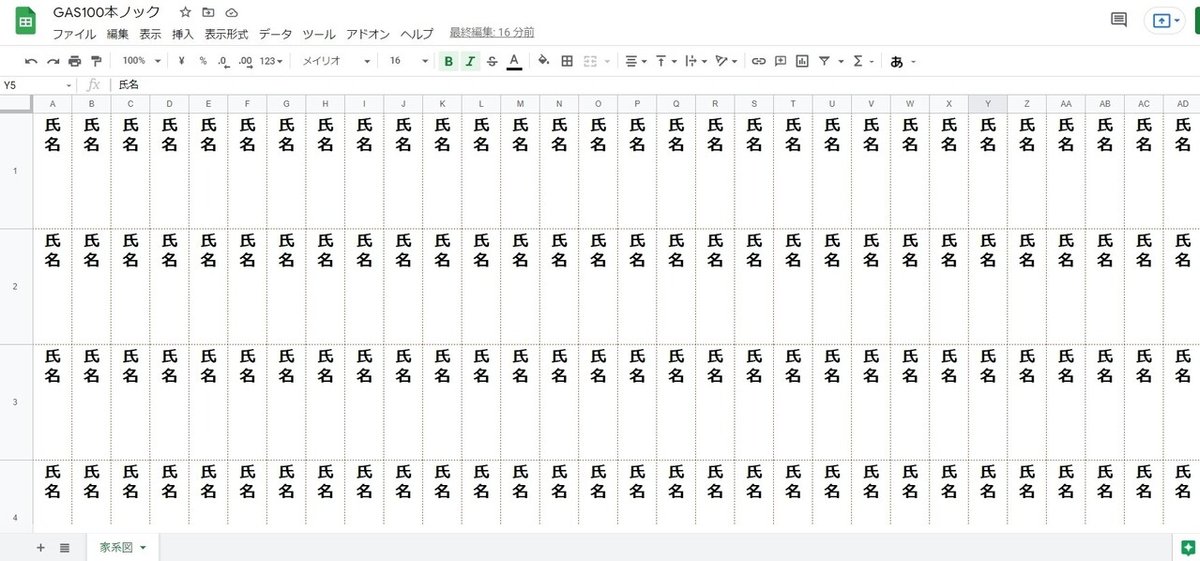Screen dimensions: 1200x561
Task: Toggle bold formatting
Action: 448,61
